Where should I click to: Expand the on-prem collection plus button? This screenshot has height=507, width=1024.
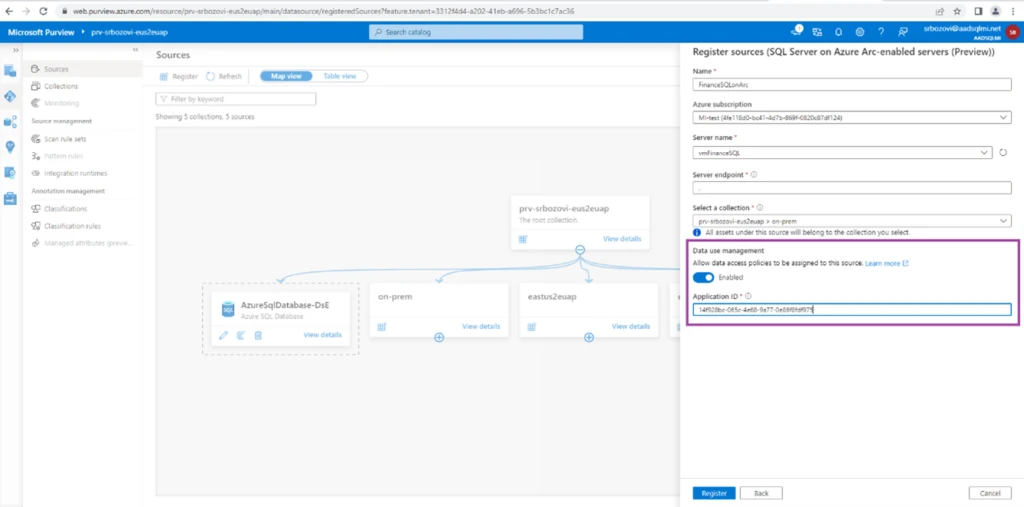point(440,338)
